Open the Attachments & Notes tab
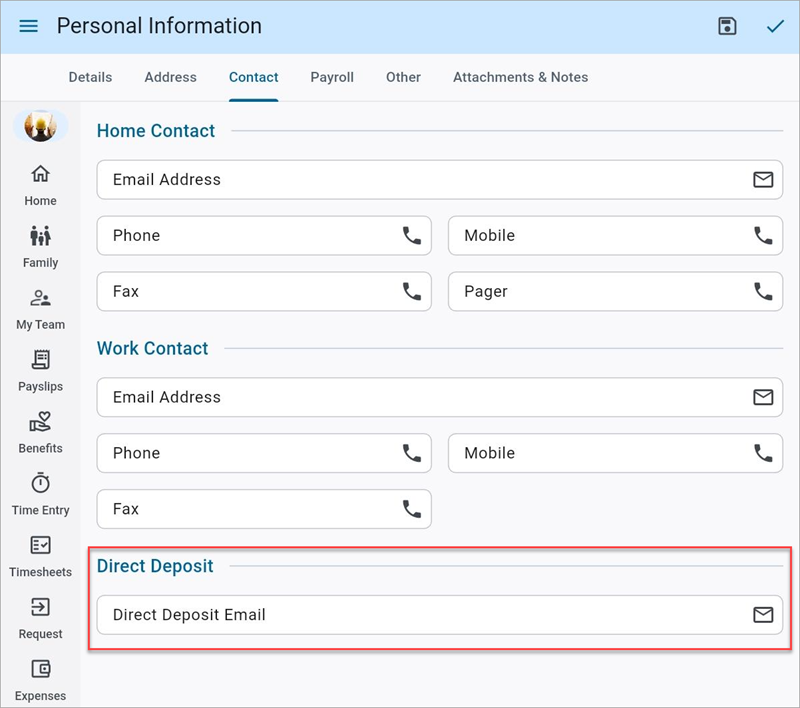This screenshot has height=708, width=800. tap(520, 77)
